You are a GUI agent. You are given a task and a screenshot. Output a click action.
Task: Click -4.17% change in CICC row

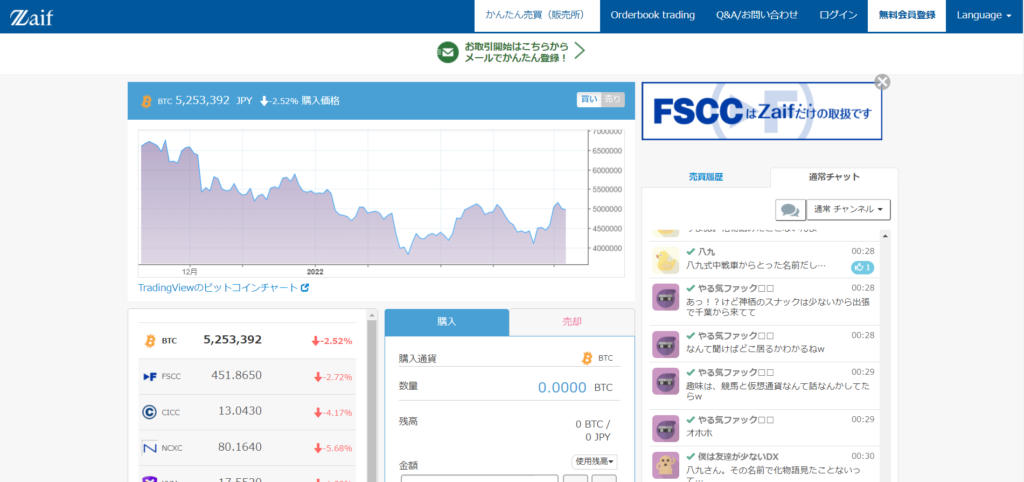pos(332,413)
